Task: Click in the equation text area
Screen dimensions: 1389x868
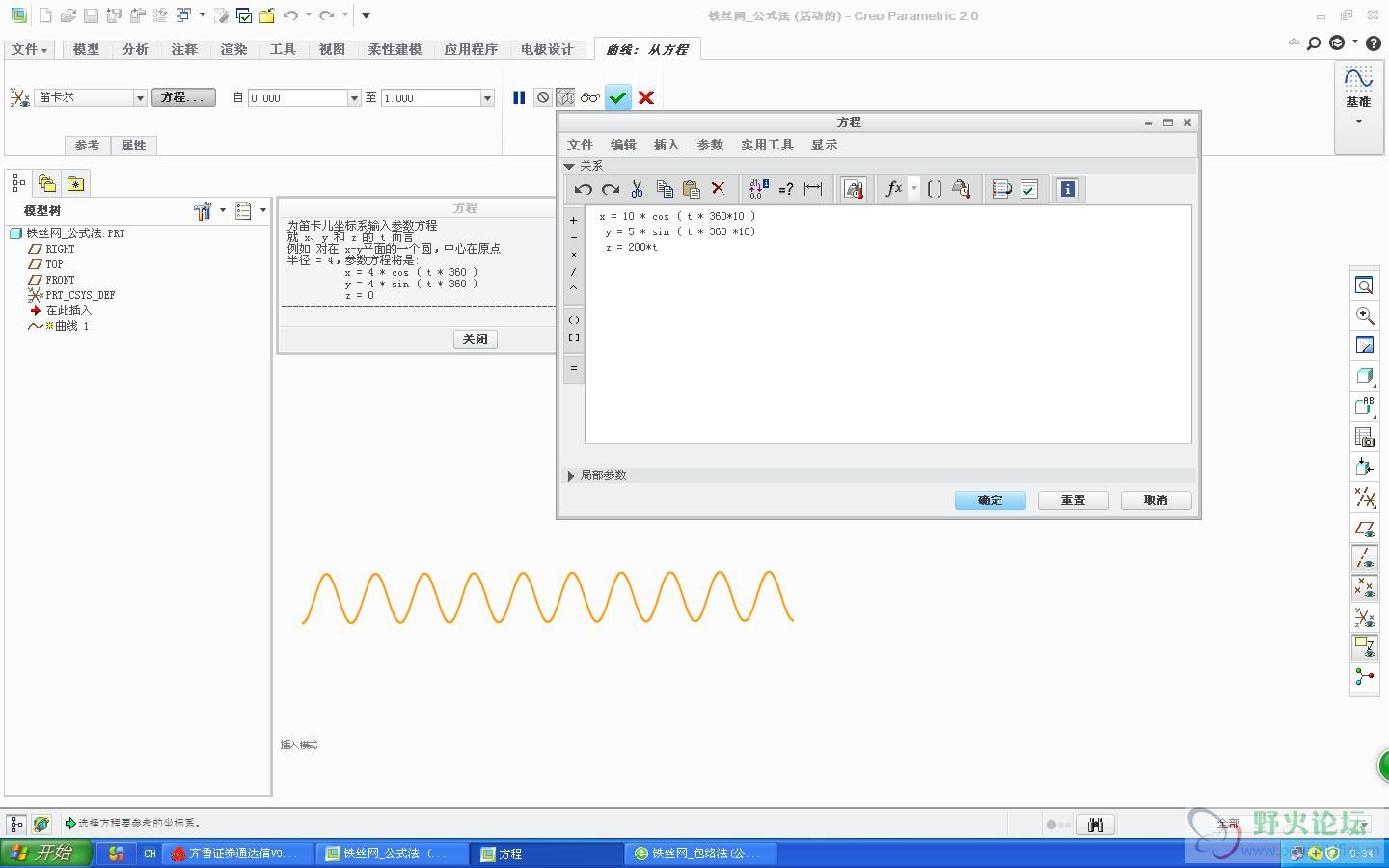Action: point(887,324)
